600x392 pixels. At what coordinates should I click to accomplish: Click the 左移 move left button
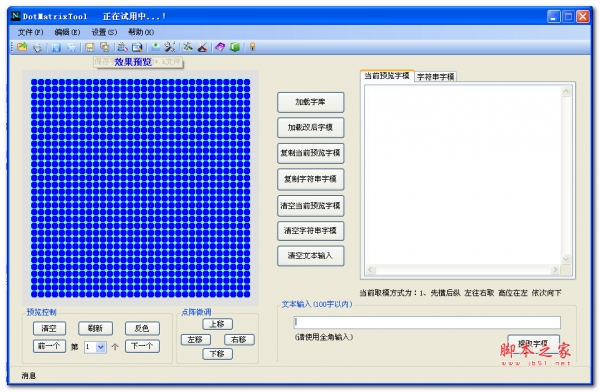(196, 340)
